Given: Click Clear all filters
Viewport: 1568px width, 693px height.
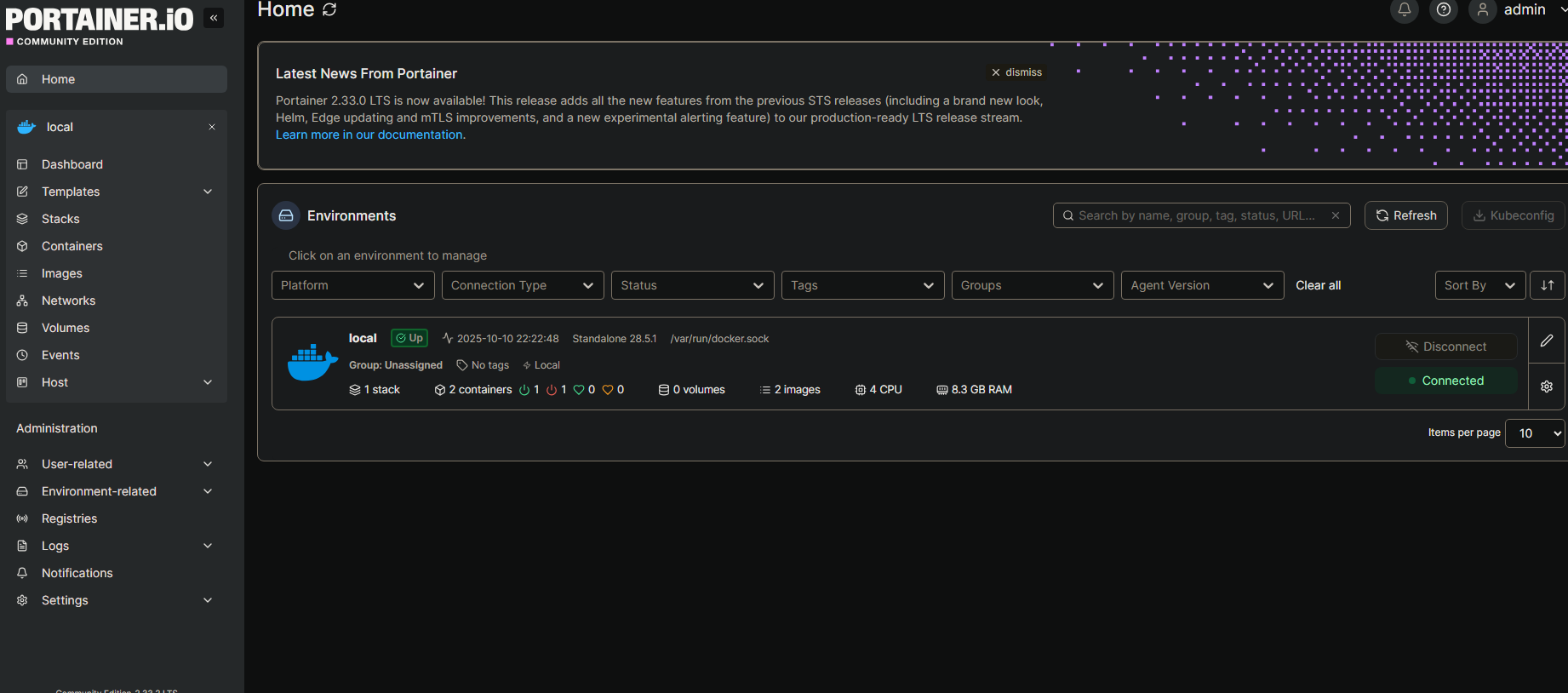Looking at the screenshot, I should (x=1318, y=285).
